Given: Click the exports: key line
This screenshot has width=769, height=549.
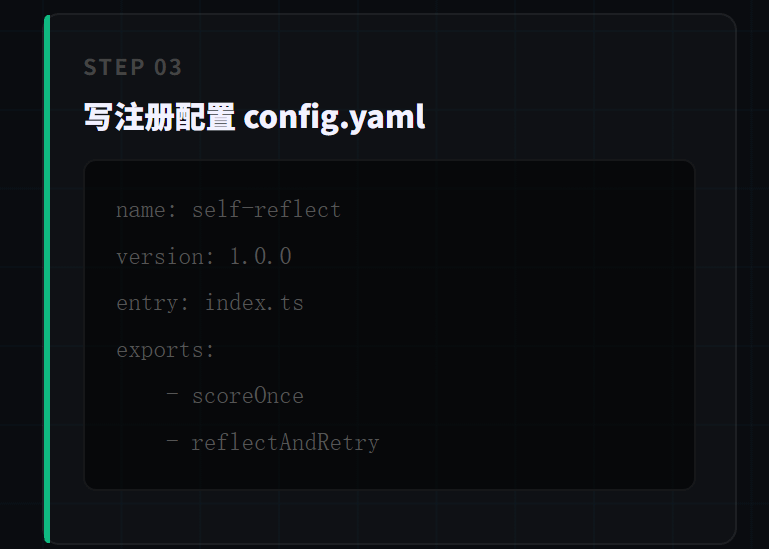Looking at the screenshot, I should coord(165,350).
